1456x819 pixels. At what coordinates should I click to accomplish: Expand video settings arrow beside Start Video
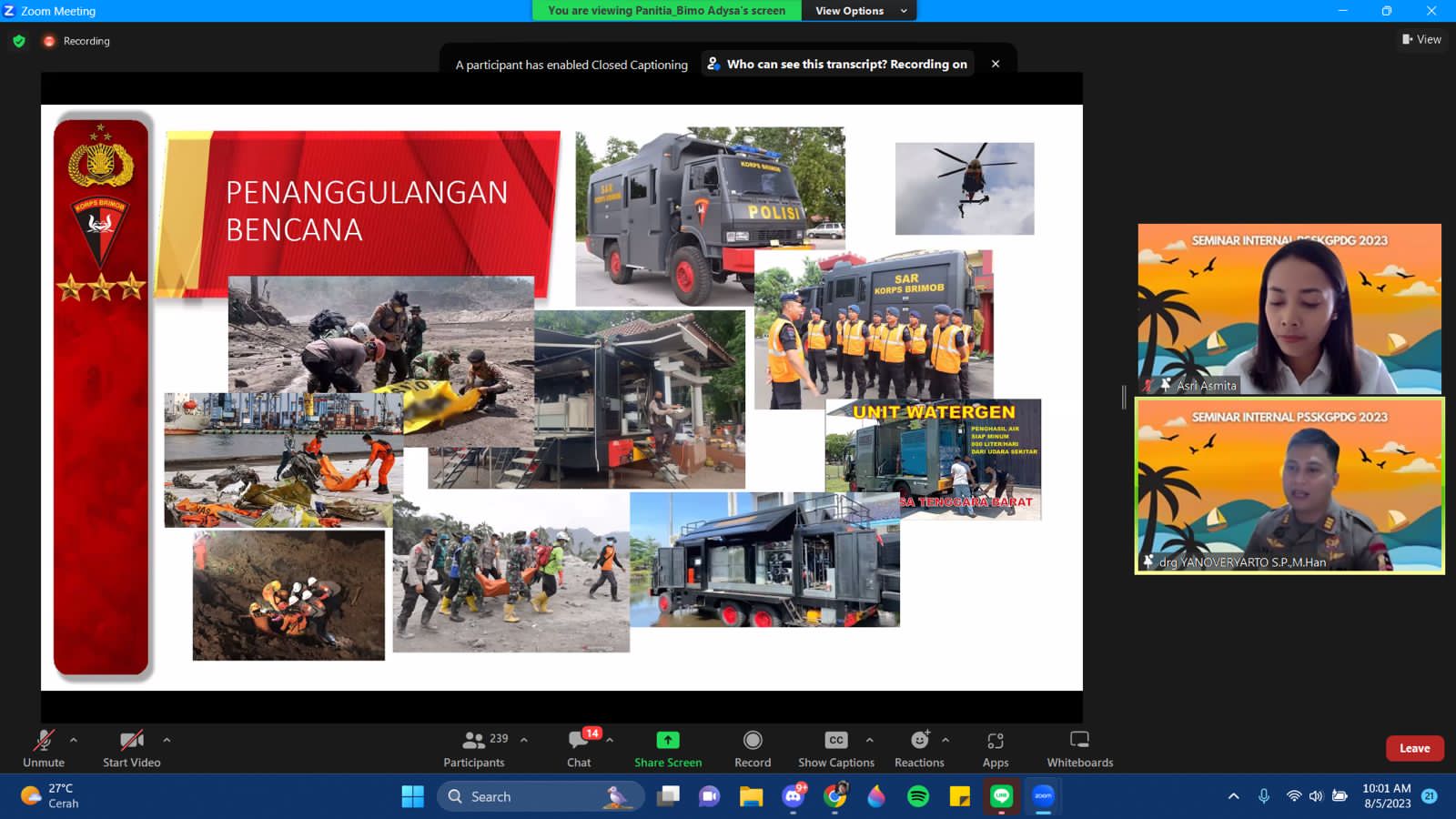pos(167,740)
